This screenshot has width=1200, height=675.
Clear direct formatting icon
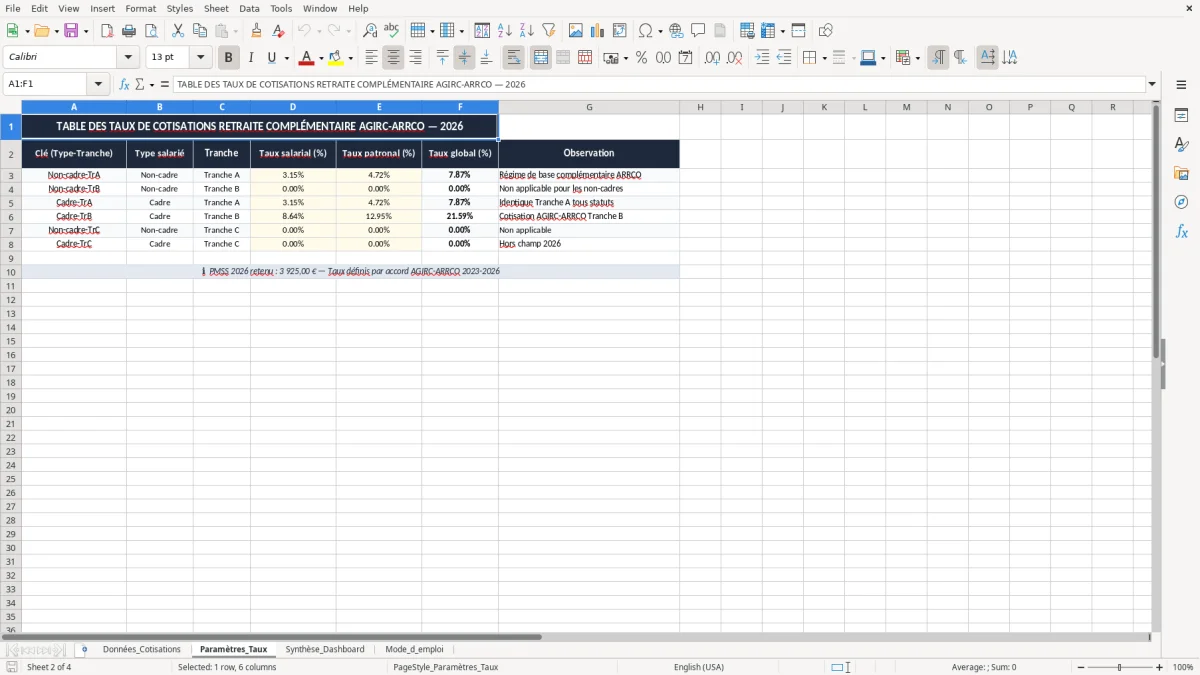click(x=279, y=31)
